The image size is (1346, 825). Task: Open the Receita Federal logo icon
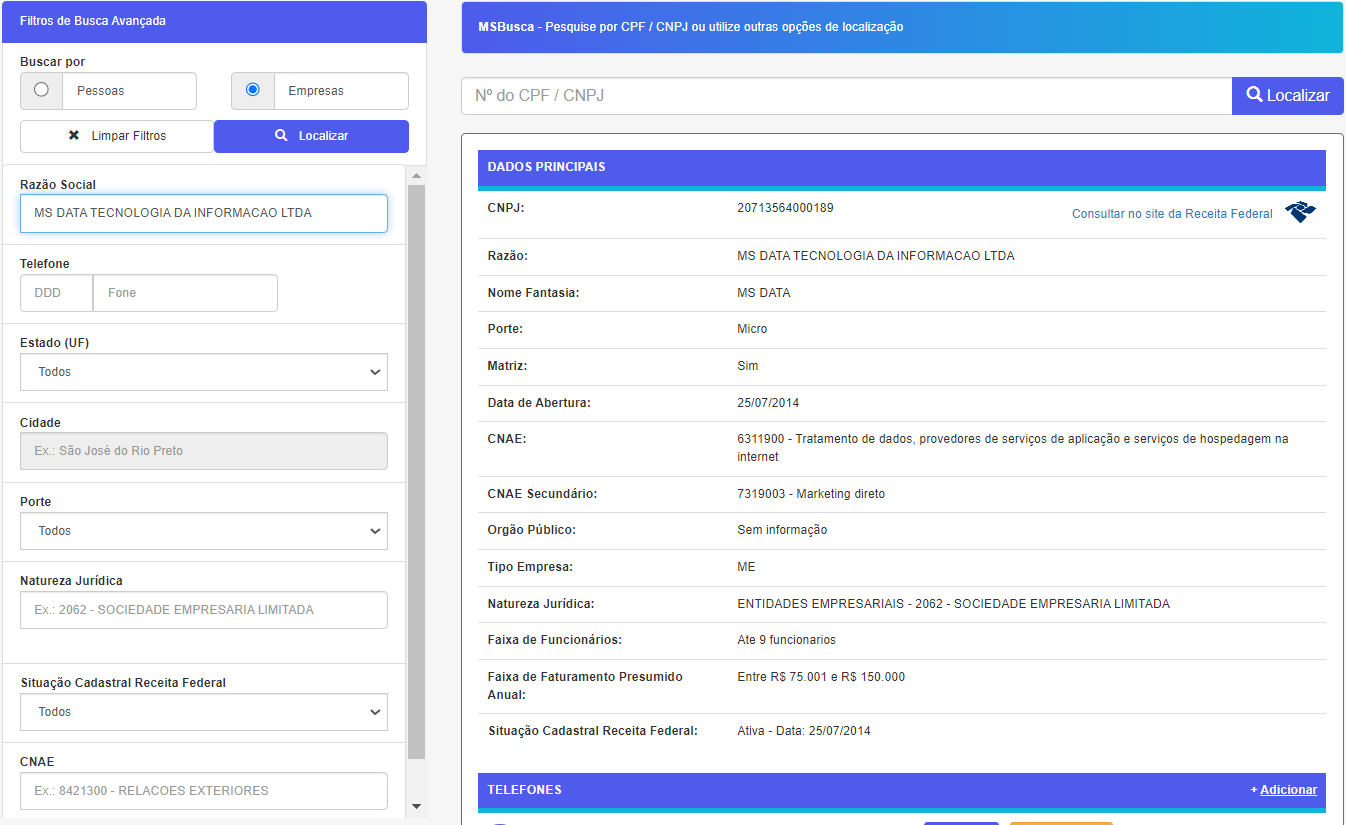pos(1300,212)
